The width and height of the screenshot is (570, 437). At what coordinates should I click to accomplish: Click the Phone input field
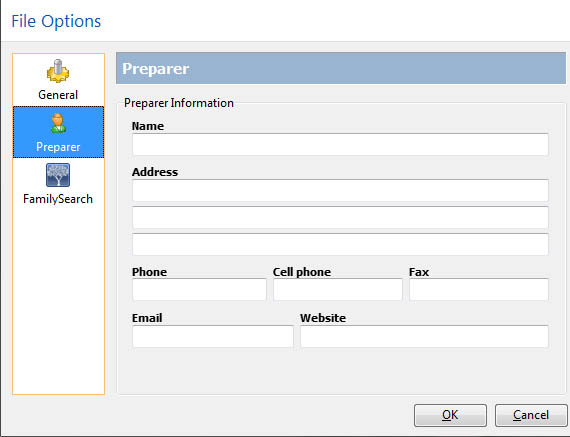pos(199,290)
